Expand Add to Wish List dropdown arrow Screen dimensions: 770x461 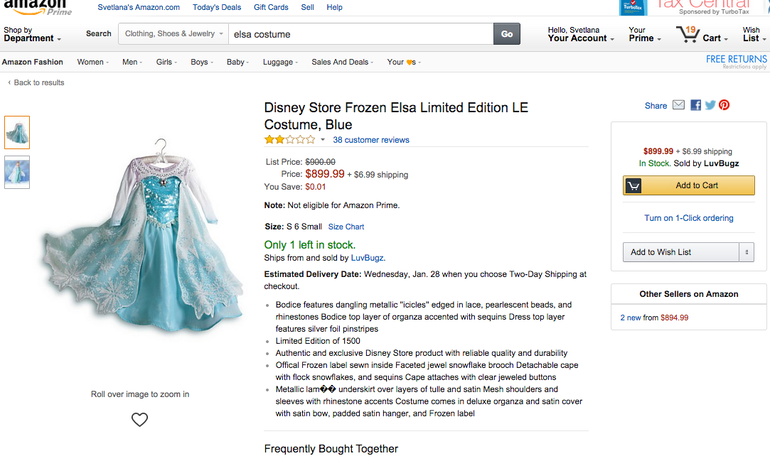pos(746,252)
